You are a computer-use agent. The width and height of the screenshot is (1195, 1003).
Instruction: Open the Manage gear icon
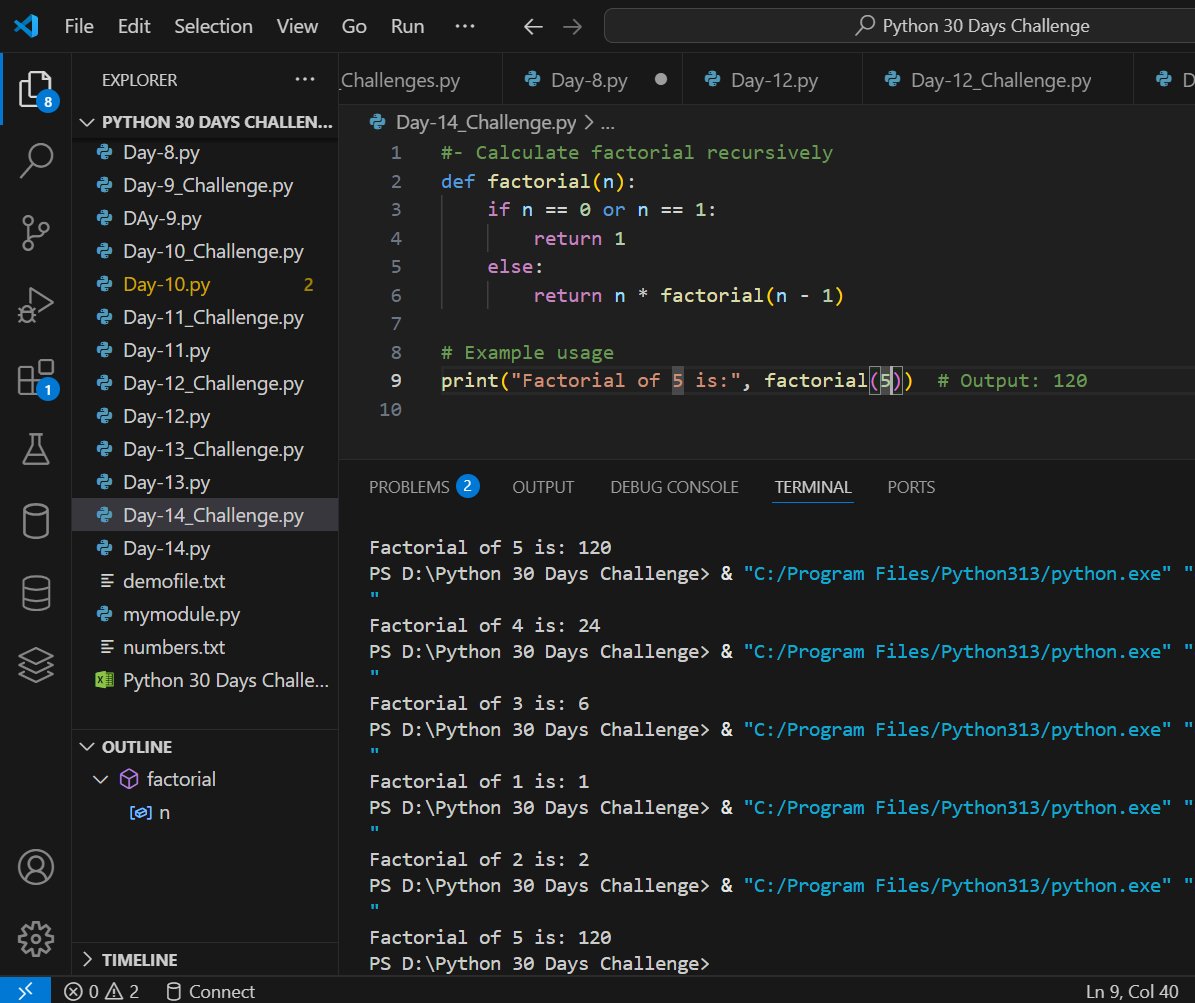pyautogui.click(x=36, y=939)
